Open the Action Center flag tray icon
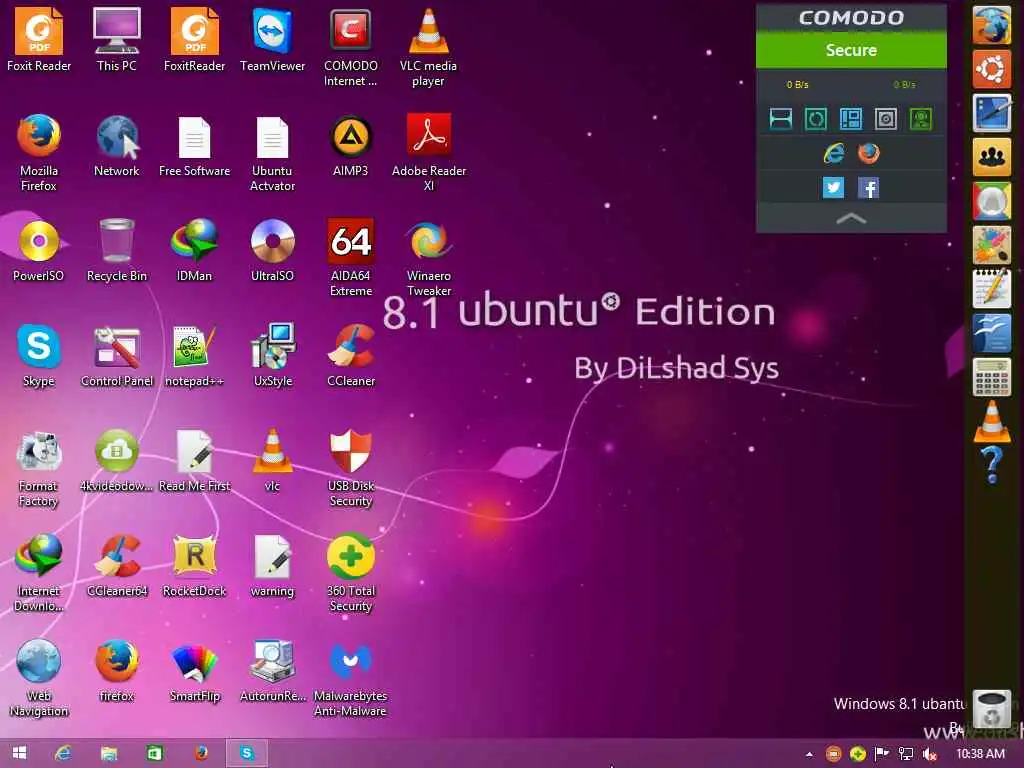The image size is (1024, 768). (x=881, y=754)
